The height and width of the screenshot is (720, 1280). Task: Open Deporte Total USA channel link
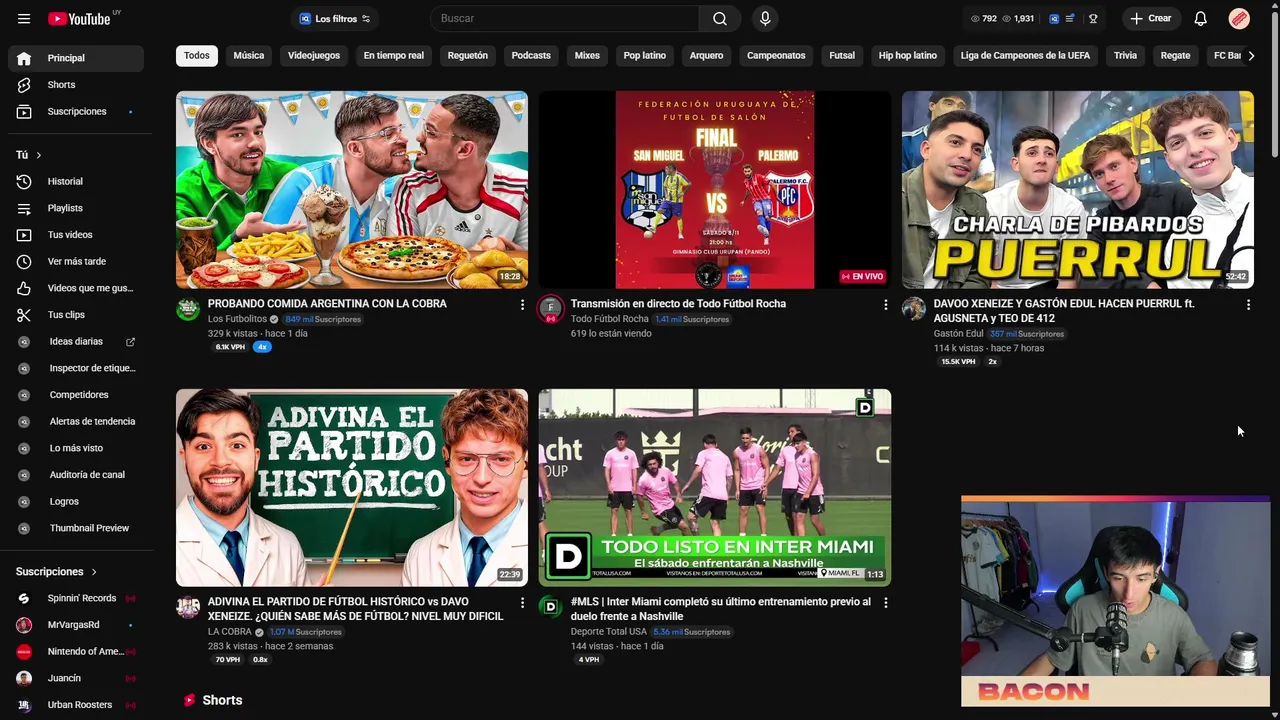pos(608,632)
